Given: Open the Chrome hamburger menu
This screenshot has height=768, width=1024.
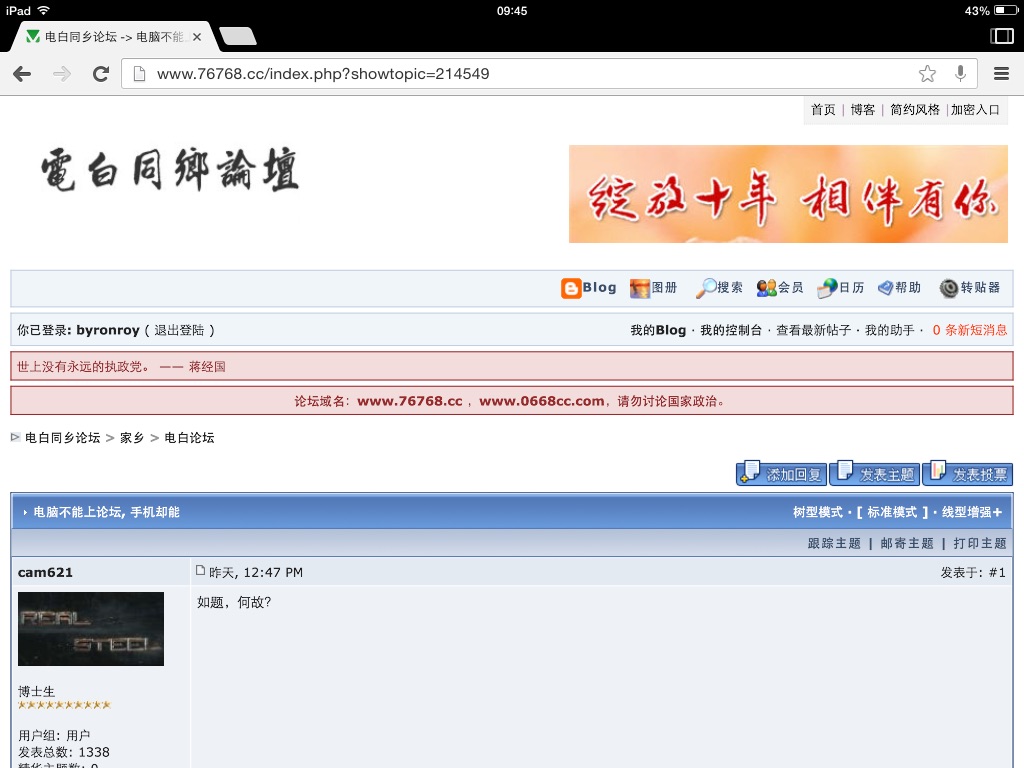Looking at the screenshot, I should (x=1001, y=74).
